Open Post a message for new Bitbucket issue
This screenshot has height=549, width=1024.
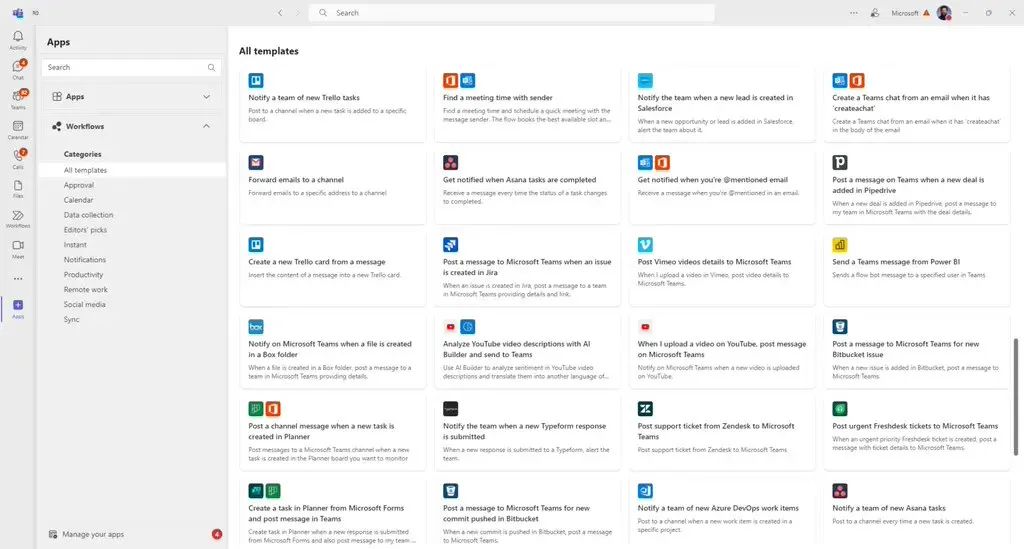[916, 350]
